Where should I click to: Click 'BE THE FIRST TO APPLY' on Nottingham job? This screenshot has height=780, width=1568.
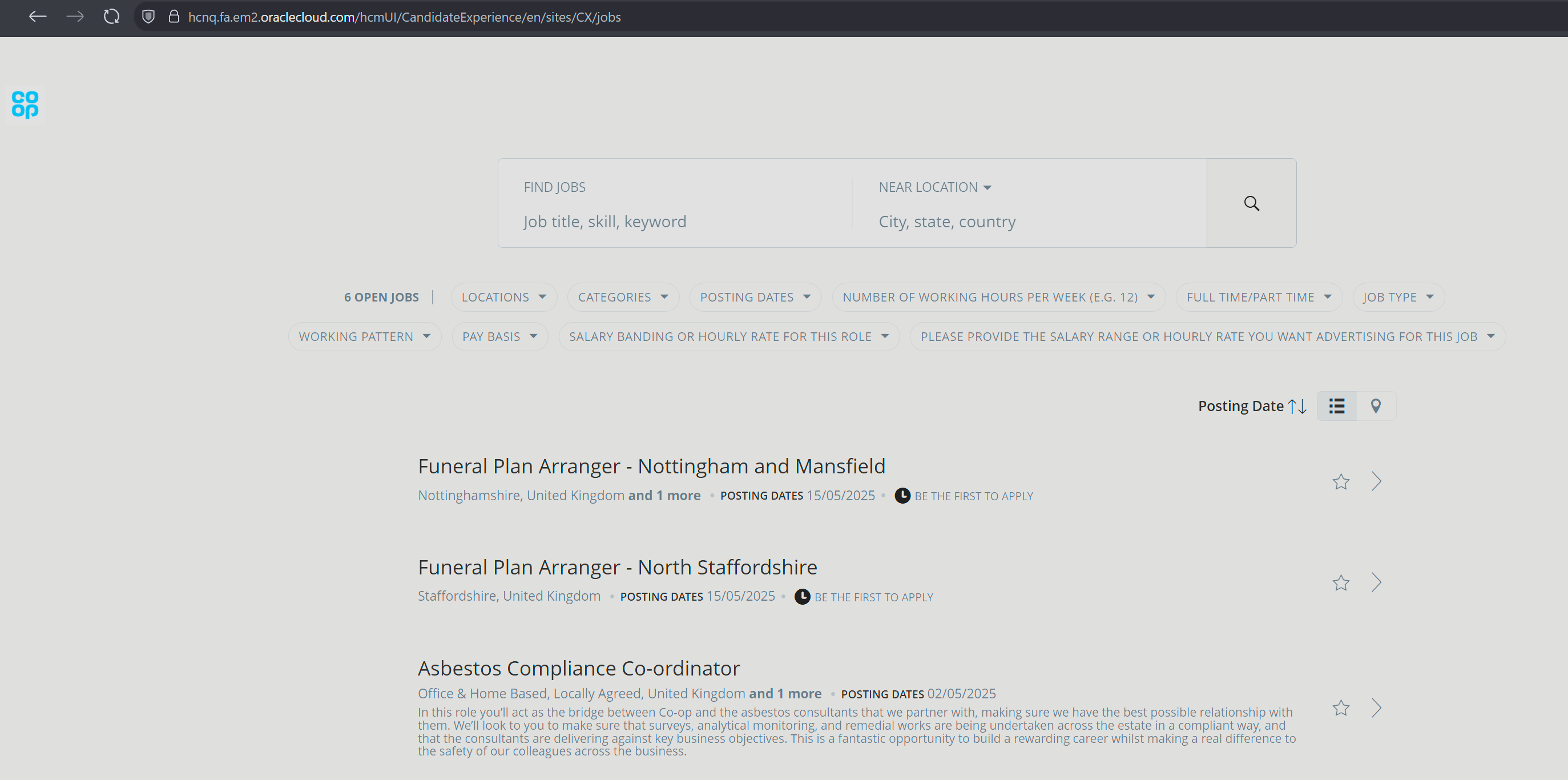pos(973,496)
